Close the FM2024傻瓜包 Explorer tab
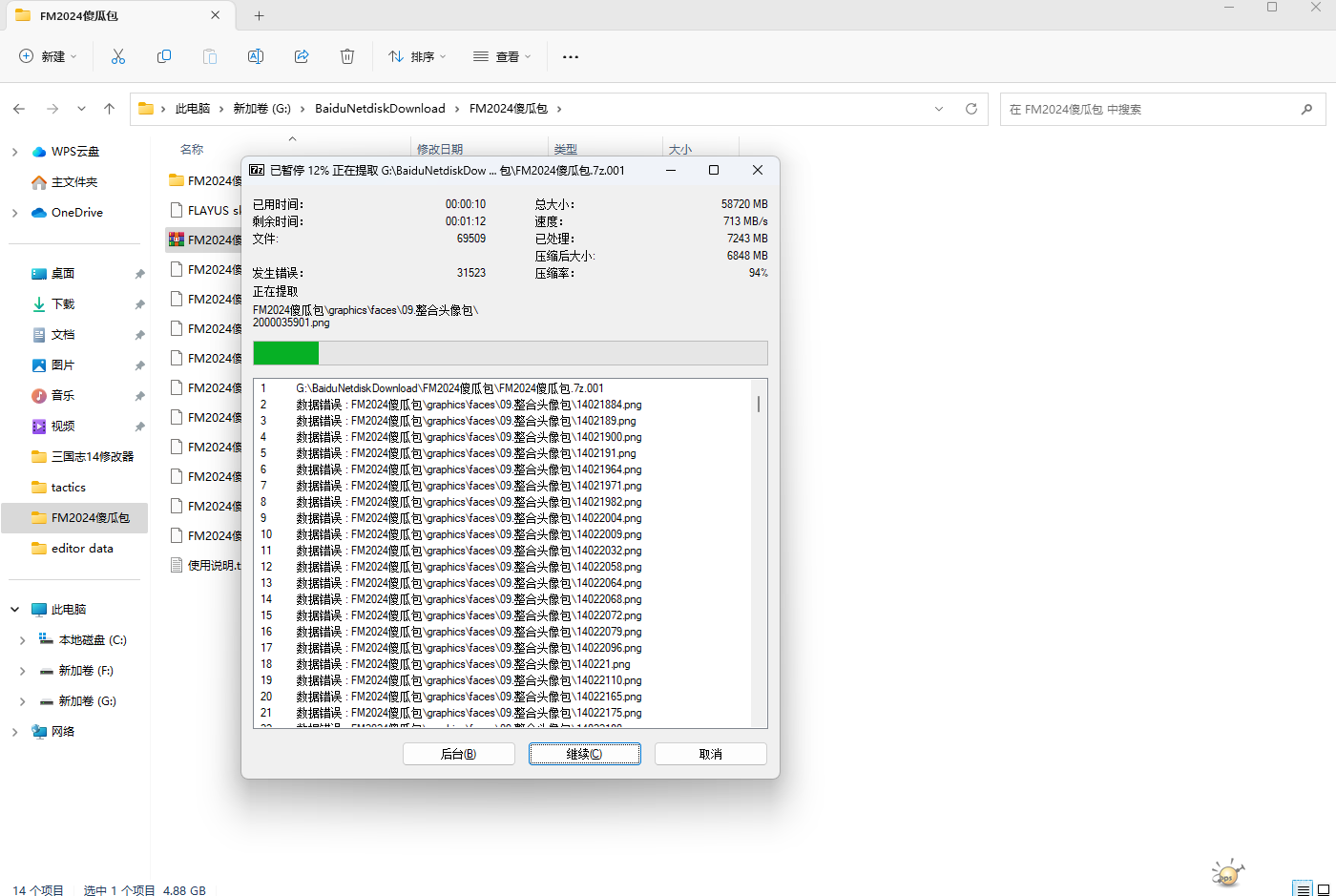The width and height of the screenshot is (1336, 896). (x=216, y=15)
